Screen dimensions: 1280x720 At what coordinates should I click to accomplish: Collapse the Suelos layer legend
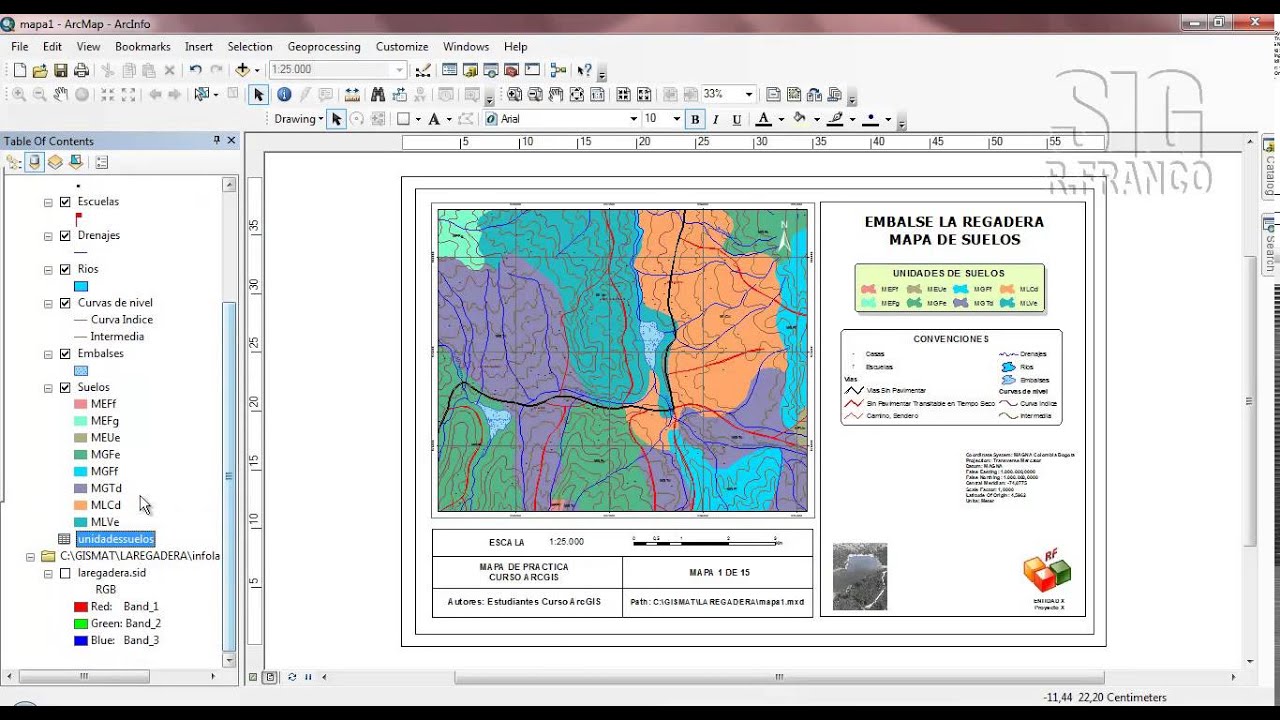tap(48, 387)
